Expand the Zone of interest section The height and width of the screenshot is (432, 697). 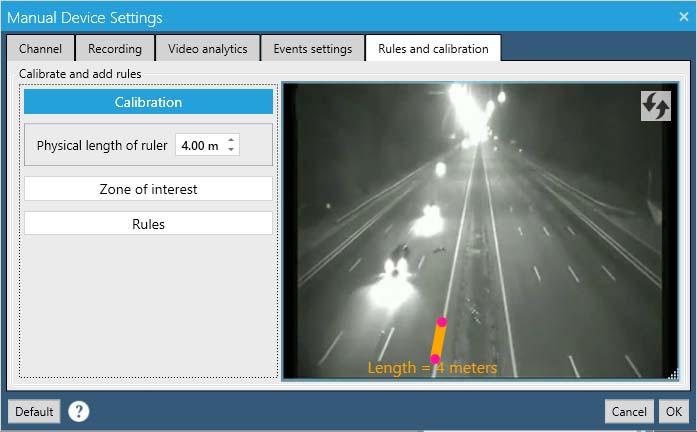(x=148, y=189)
